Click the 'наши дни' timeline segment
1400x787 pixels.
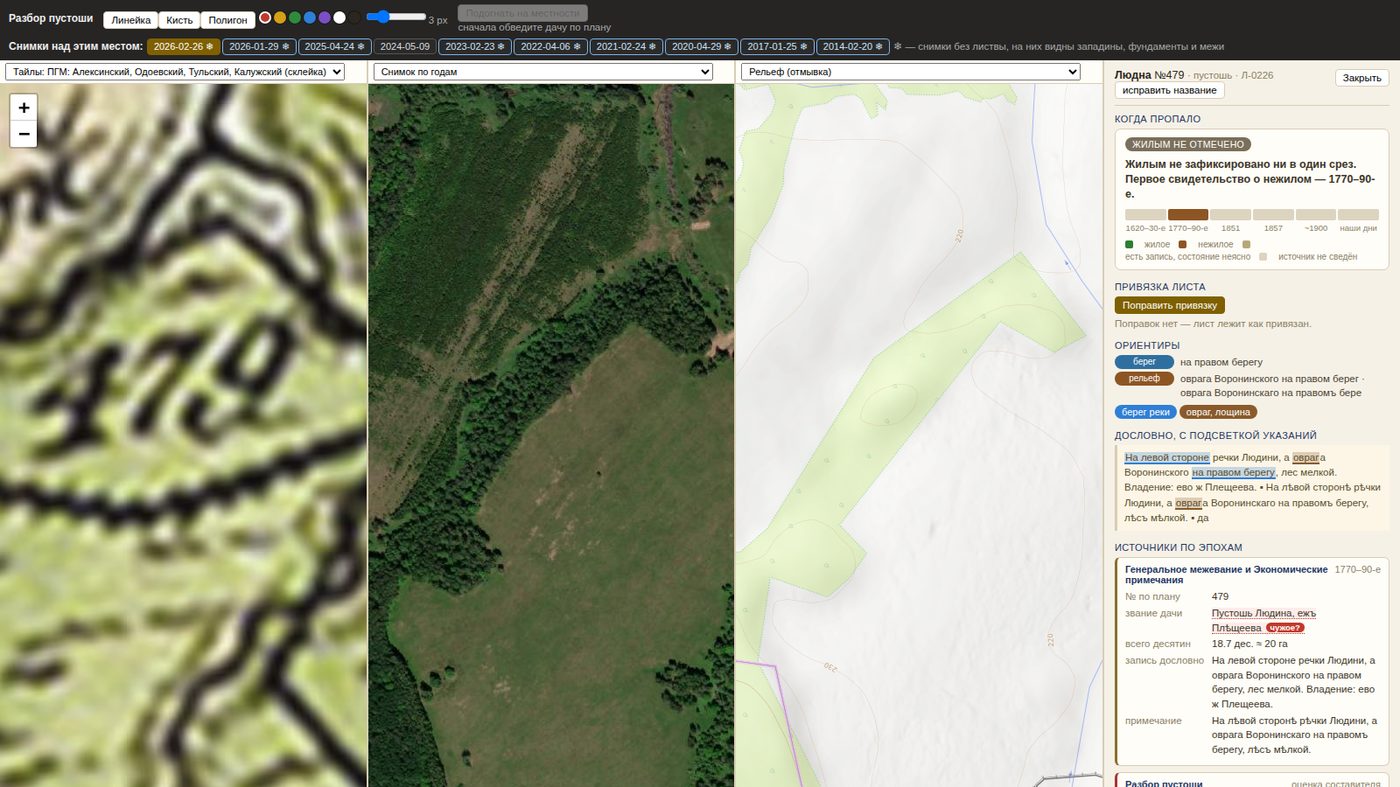pos(1358,214)
